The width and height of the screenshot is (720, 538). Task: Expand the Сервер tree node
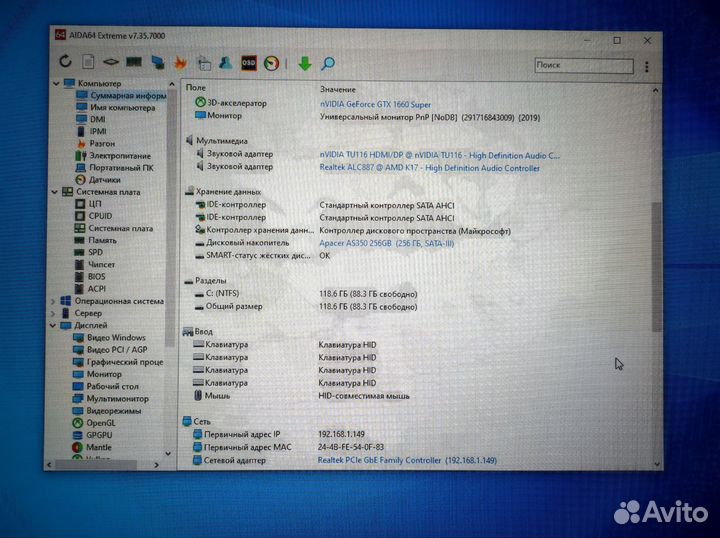click(x=54, y=313)
